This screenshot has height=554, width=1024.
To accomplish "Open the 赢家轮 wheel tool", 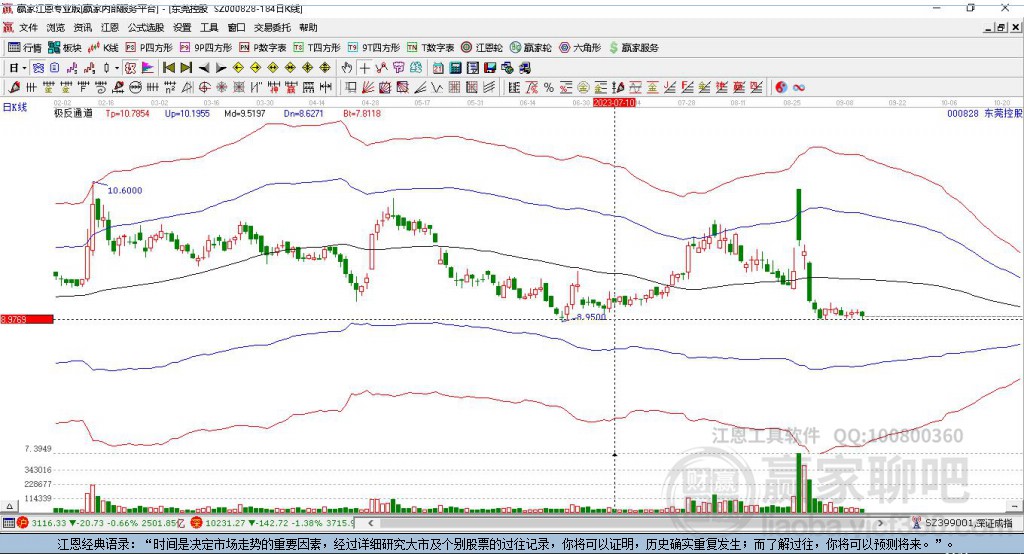I will [530, 48].
